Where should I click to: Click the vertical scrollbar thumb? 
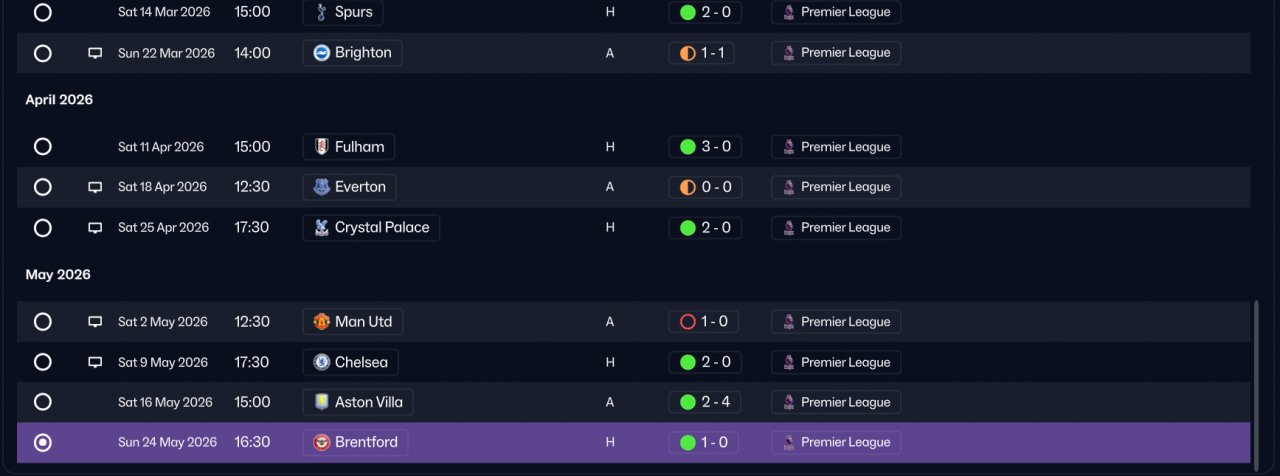pyautogui.click(x=1256, y=379)
